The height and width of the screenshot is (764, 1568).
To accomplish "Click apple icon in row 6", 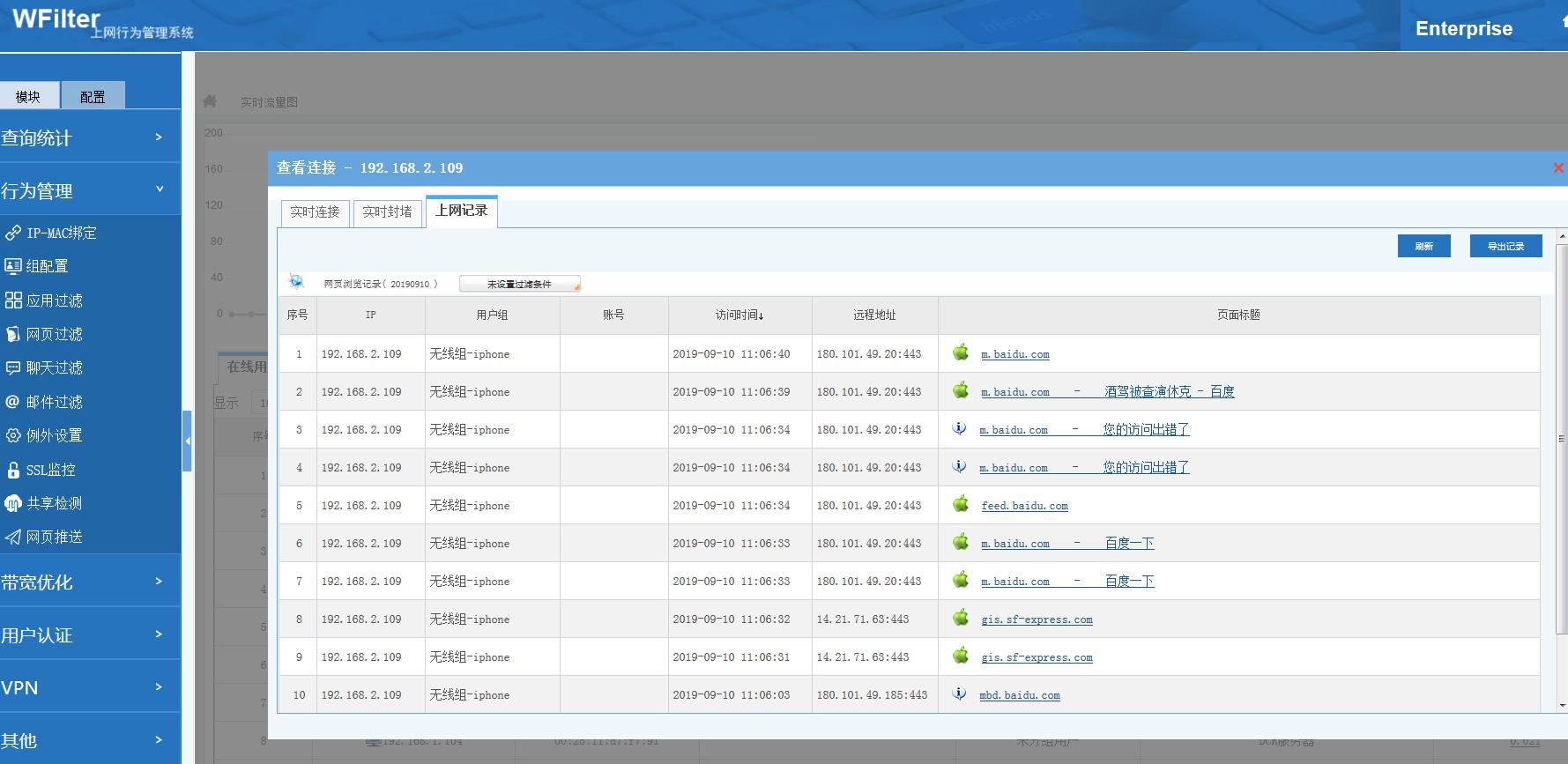I will click(x=961, y=542).
